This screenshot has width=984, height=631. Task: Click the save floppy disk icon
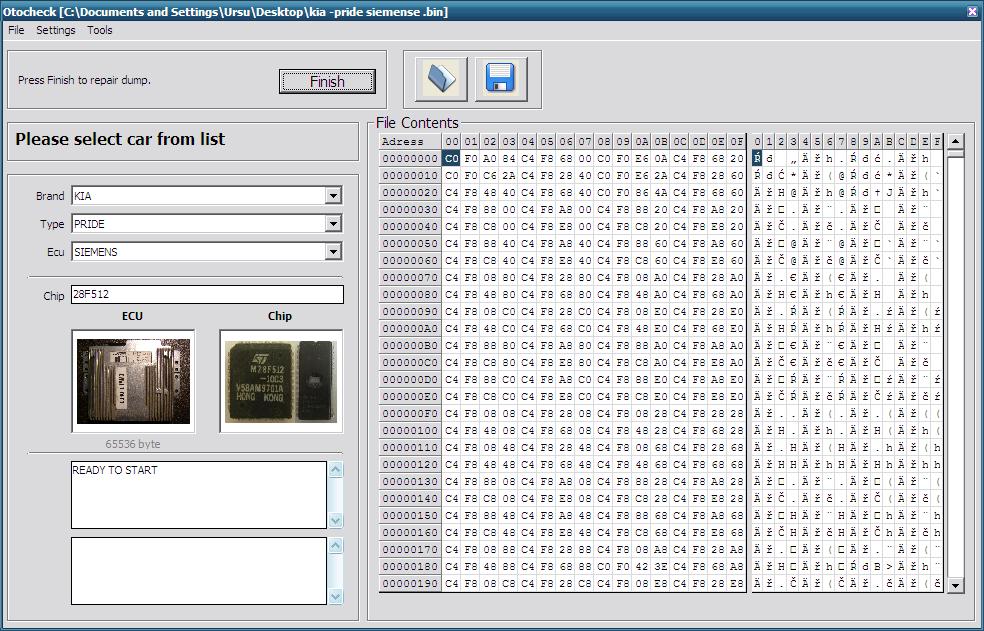(x=501, y=79)
